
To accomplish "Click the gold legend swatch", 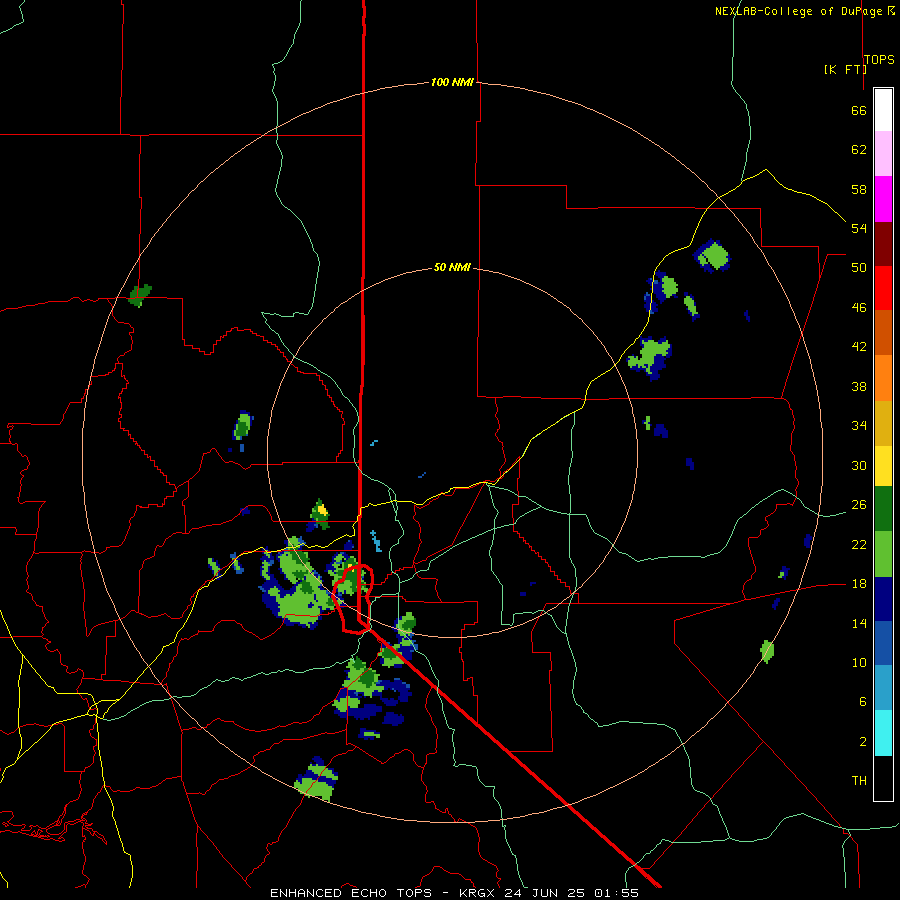I will tap(883, 423).
